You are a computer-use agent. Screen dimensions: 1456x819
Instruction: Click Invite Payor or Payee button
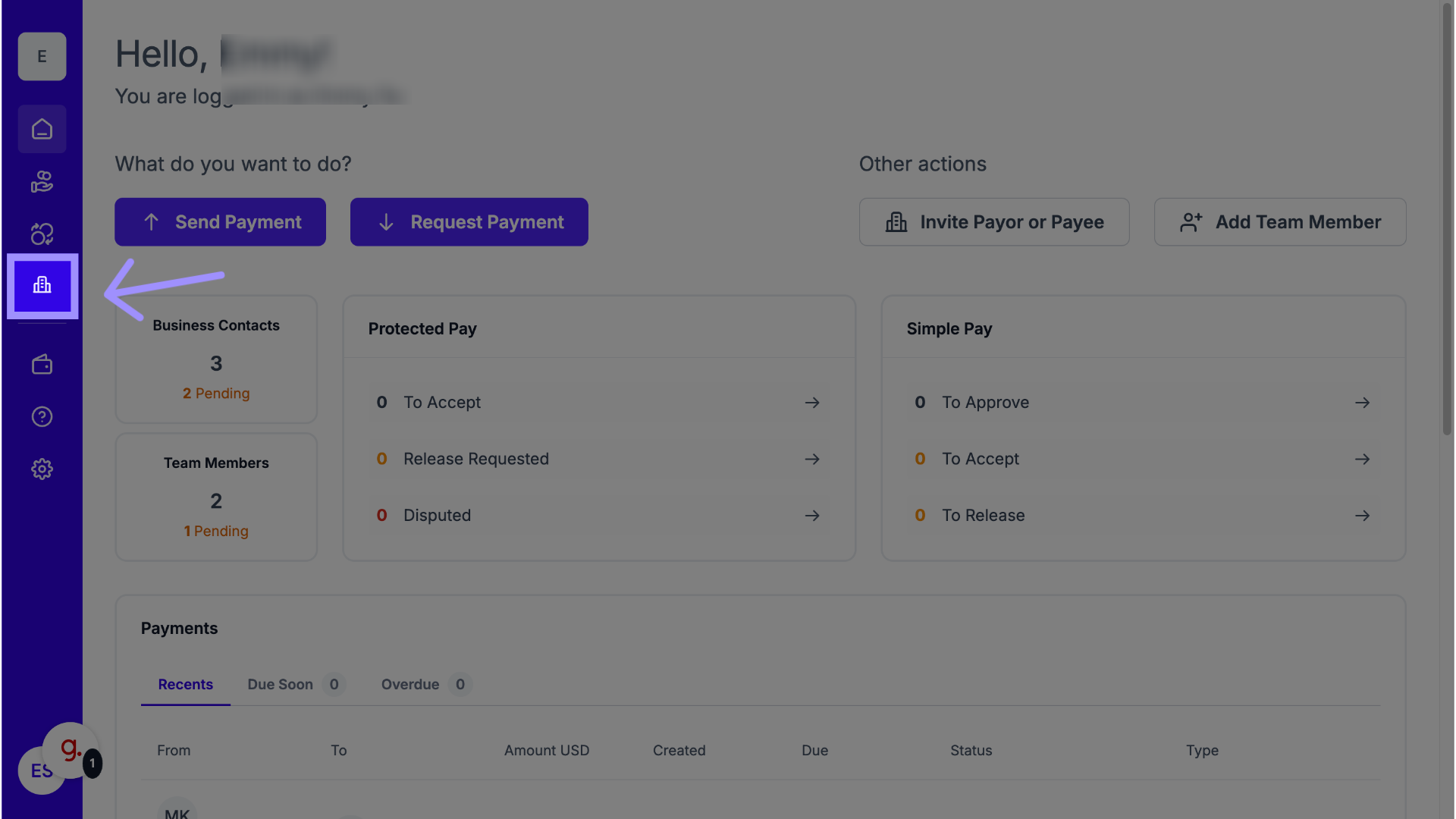coord(993,222)
